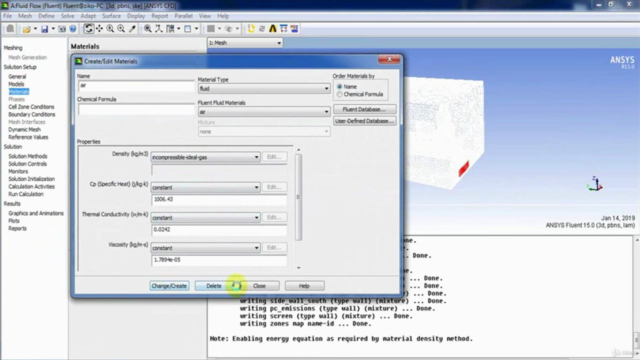Click the Zoom Out magnifier icon
The height and width of the screenshot is (360, 640).
[121, 29]
